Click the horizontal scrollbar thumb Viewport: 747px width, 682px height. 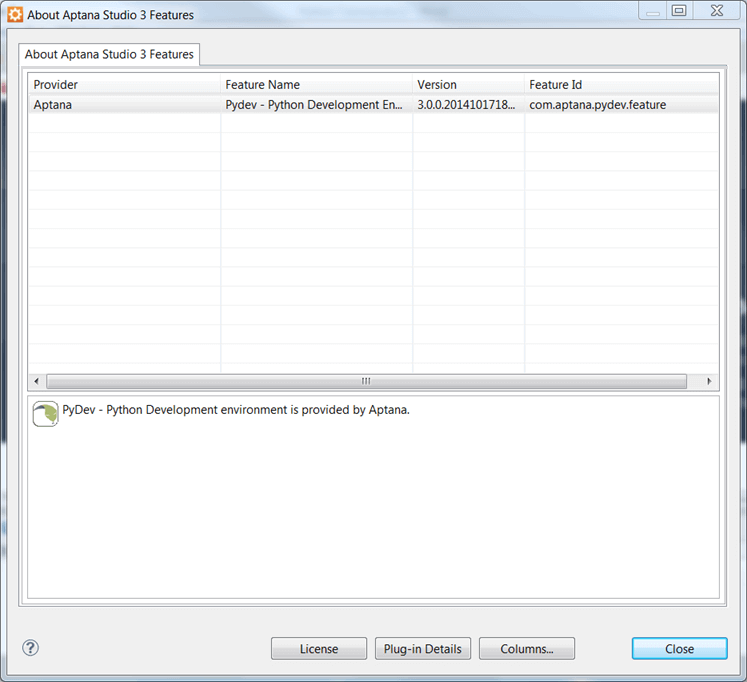(x=366, y=381)
